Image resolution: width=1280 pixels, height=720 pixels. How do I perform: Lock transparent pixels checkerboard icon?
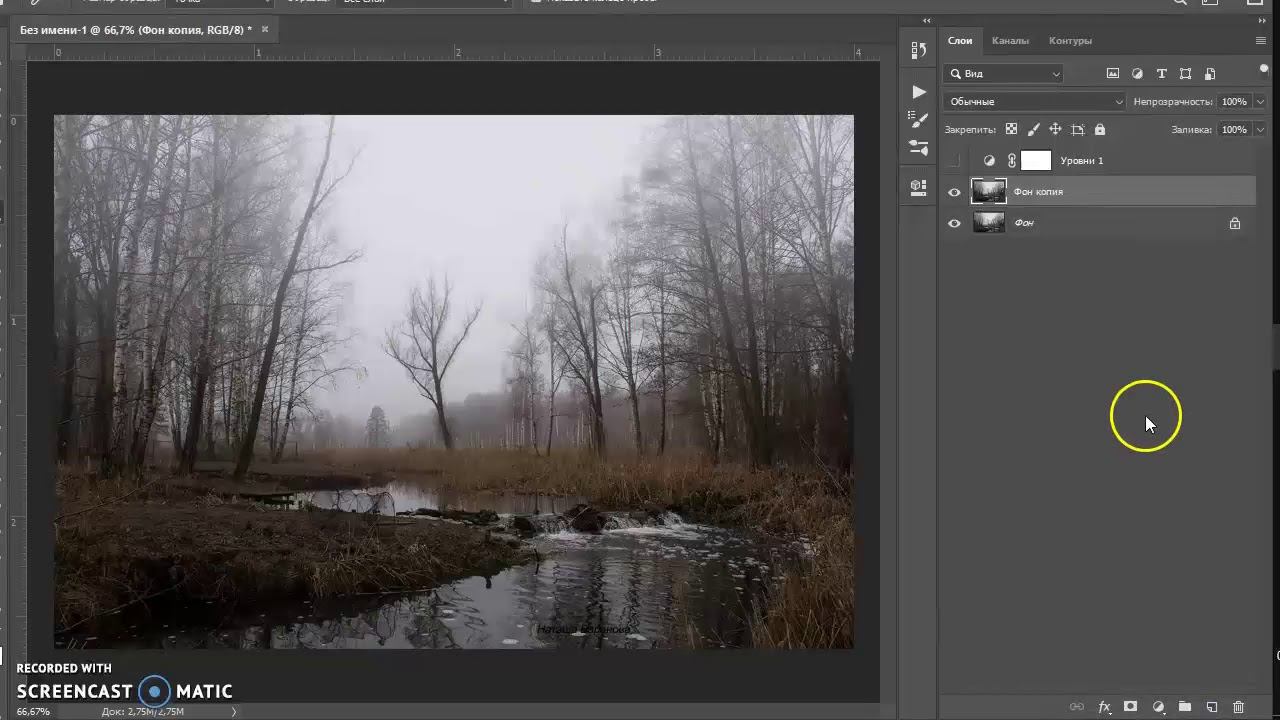tap(1011, 129)
